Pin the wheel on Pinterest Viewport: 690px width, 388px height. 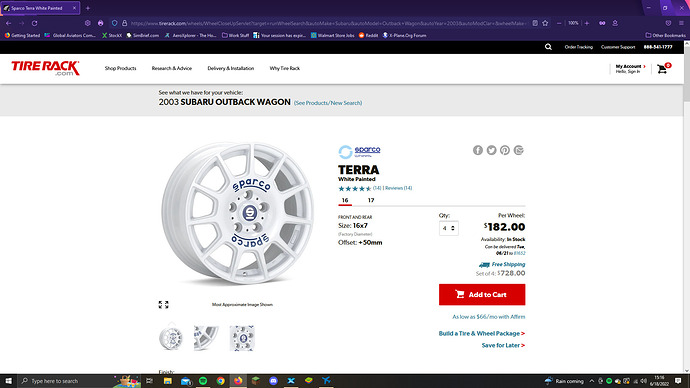point(505,150)
